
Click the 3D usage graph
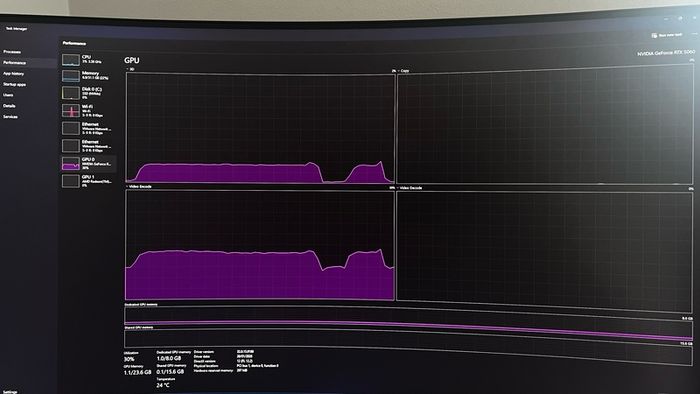pos(260,129)
